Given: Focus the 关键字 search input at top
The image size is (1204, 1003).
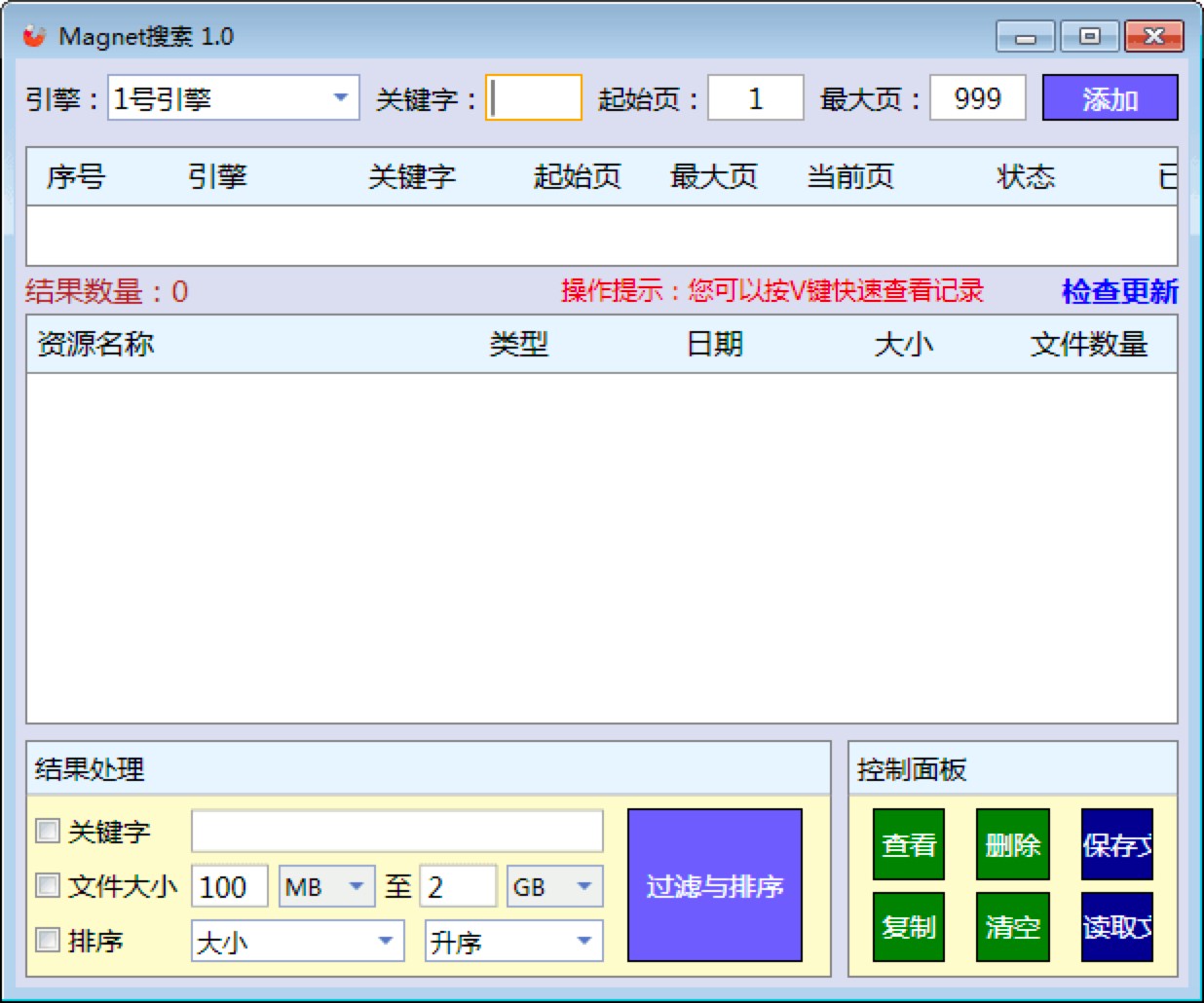Looking at the screenshot, I should pyautogui.click(x=534, y=98).
